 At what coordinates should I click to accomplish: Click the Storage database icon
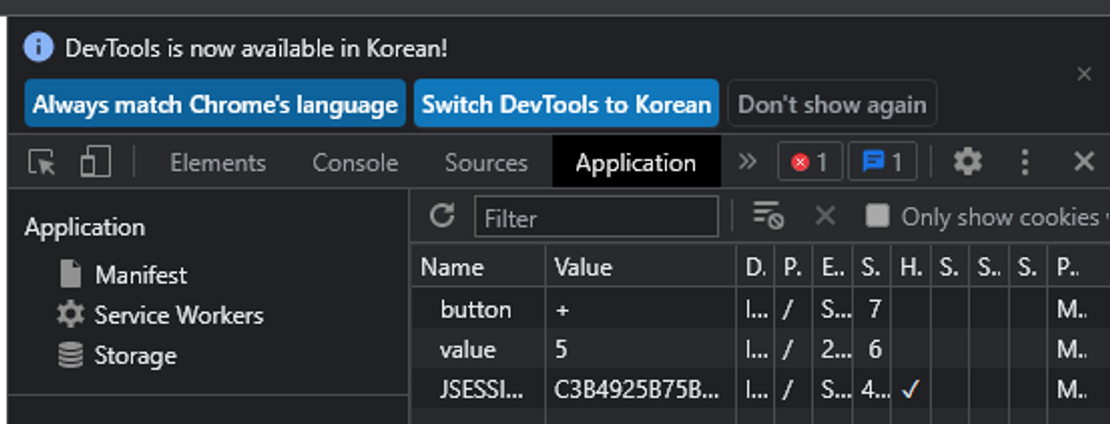70,355
